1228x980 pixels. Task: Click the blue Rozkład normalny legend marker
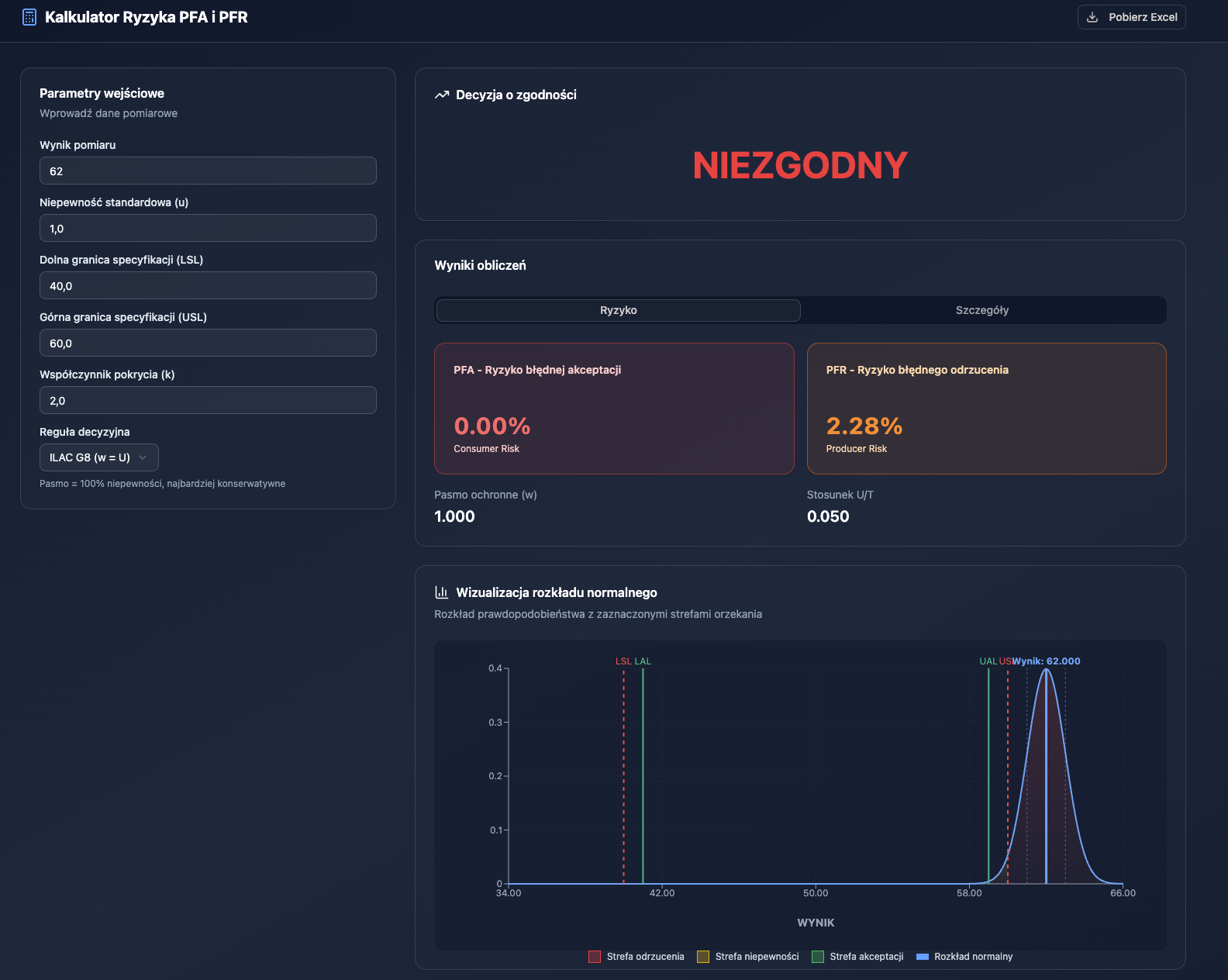point(923,957)
